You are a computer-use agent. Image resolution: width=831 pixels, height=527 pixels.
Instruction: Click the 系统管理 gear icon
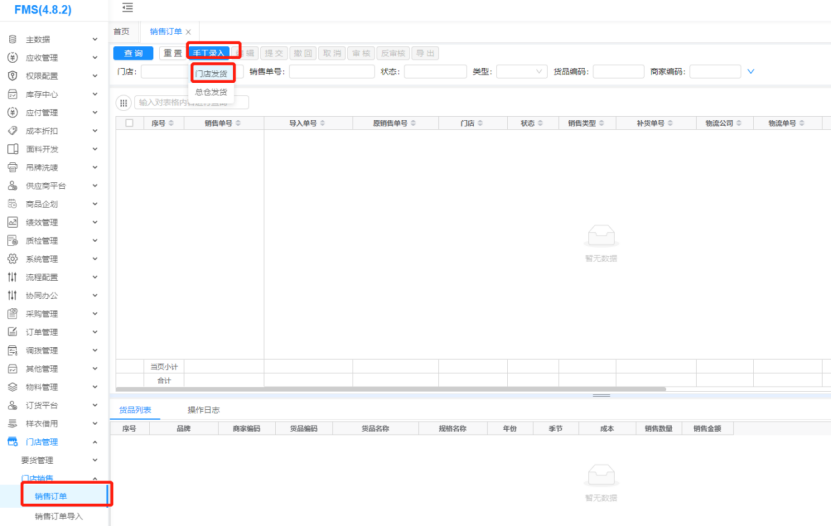tap(13, 259)
